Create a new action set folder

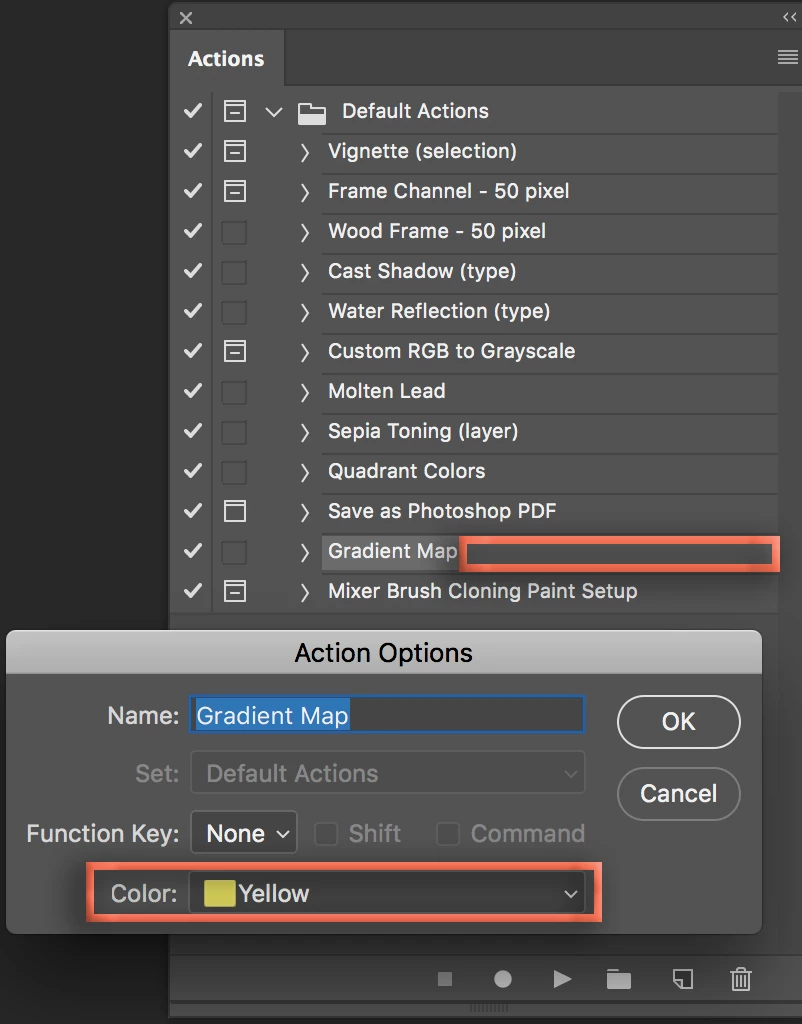pyautogui.click(x=619, y=980)
